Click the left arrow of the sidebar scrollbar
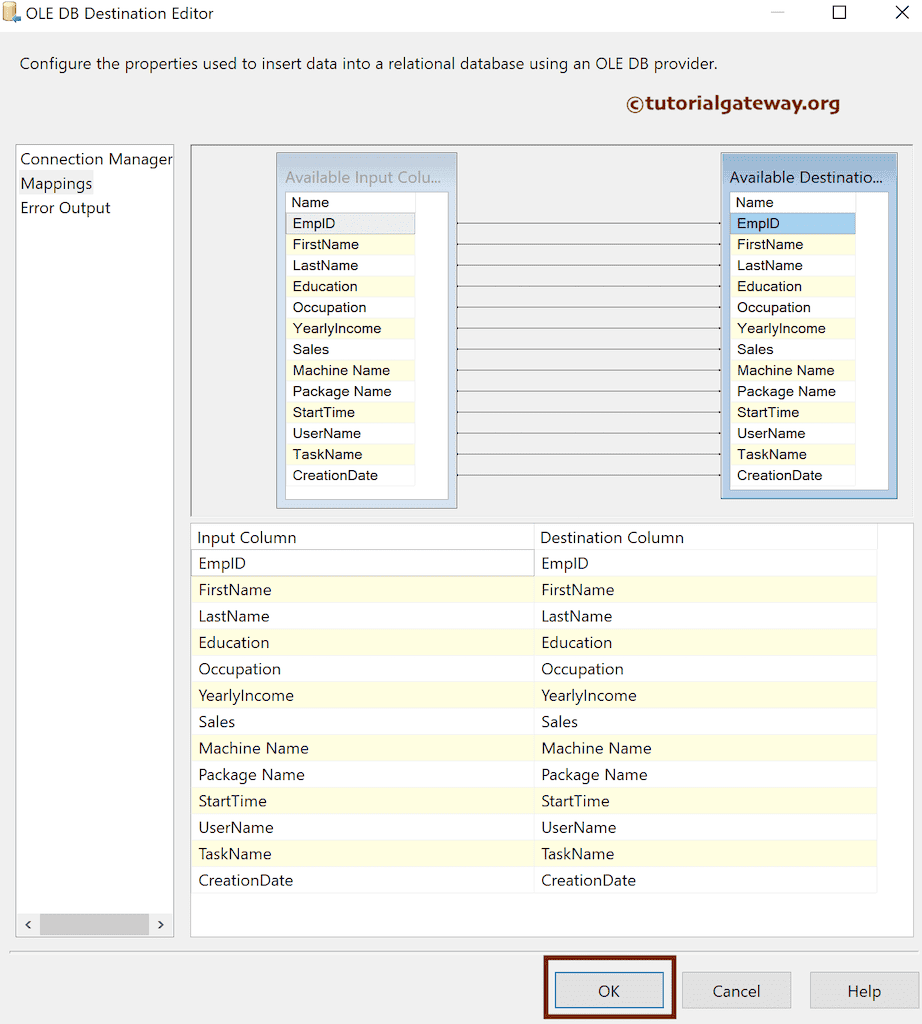This screenshot has height=1024, width=922. coord(28,925)
